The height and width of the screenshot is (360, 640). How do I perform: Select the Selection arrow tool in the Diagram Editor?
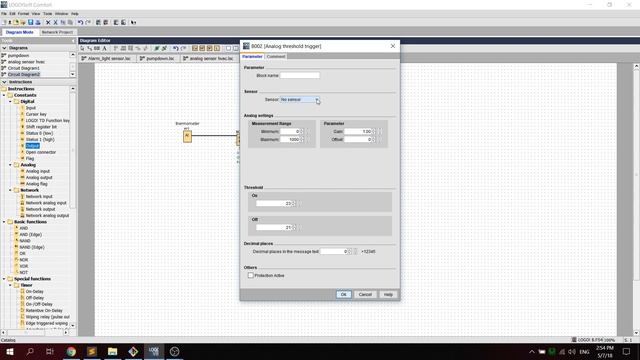(82, 48)
